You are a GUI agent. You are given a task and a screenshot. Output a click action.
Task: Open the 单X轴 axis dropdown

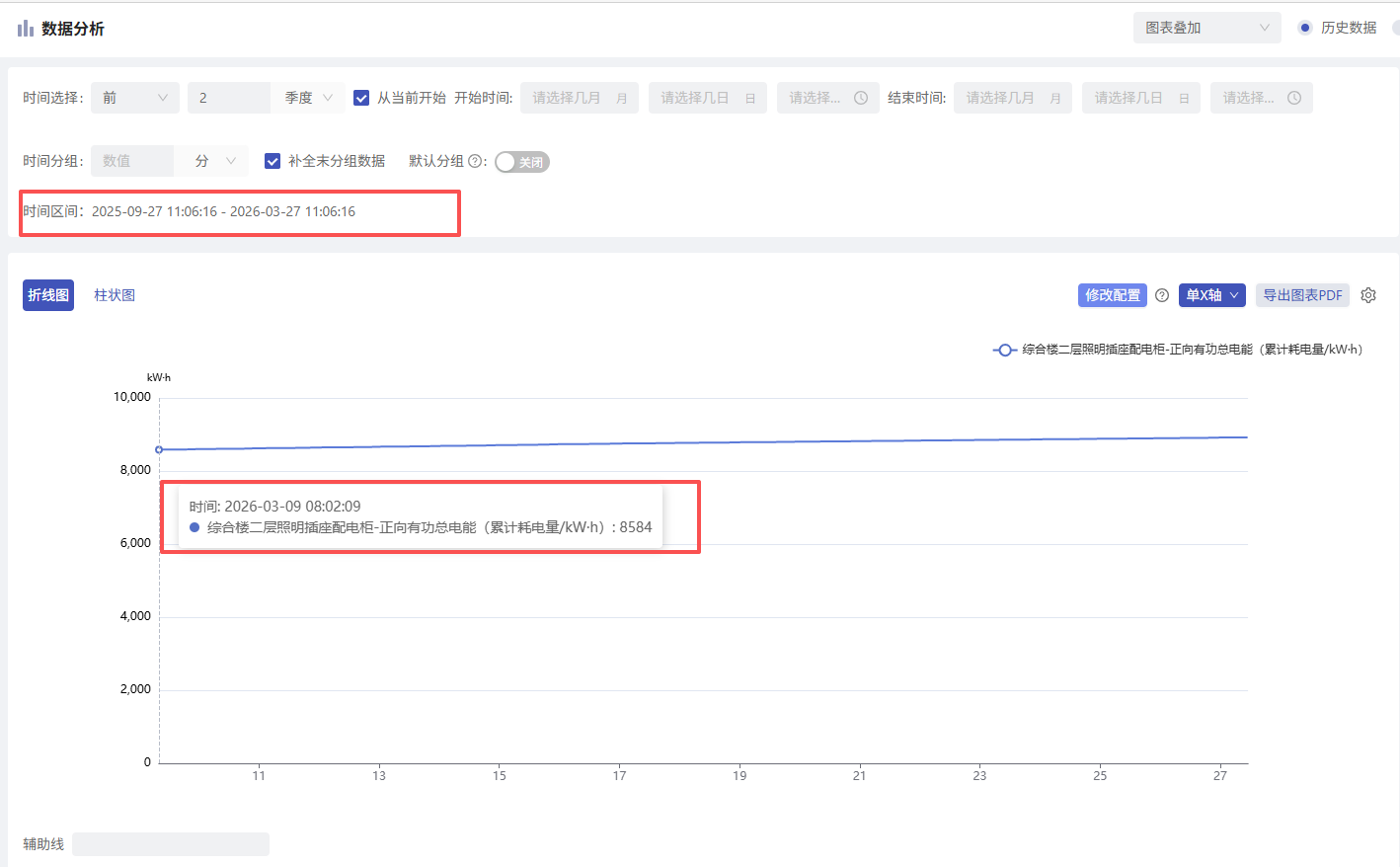coord(1211,295)
